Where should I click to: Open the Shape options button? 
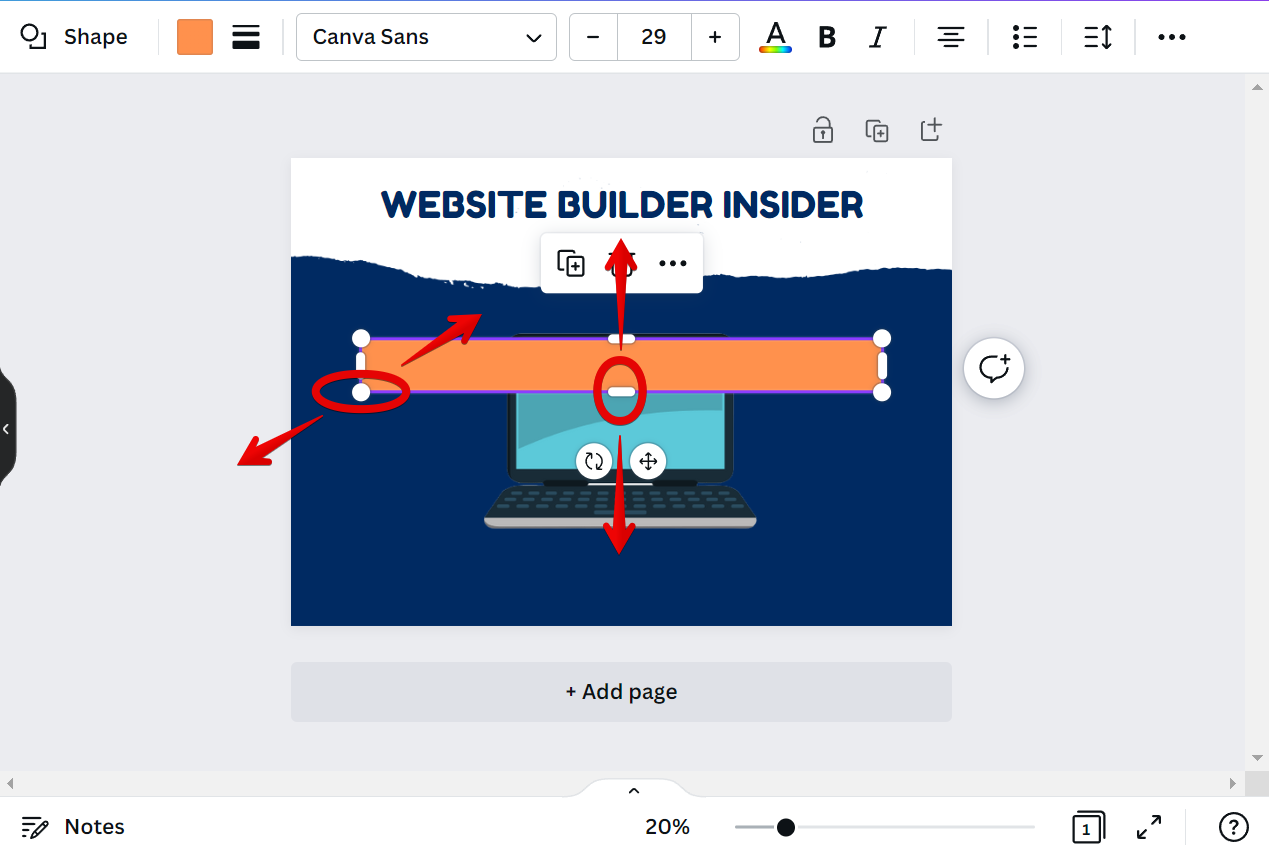coord(74,37)
